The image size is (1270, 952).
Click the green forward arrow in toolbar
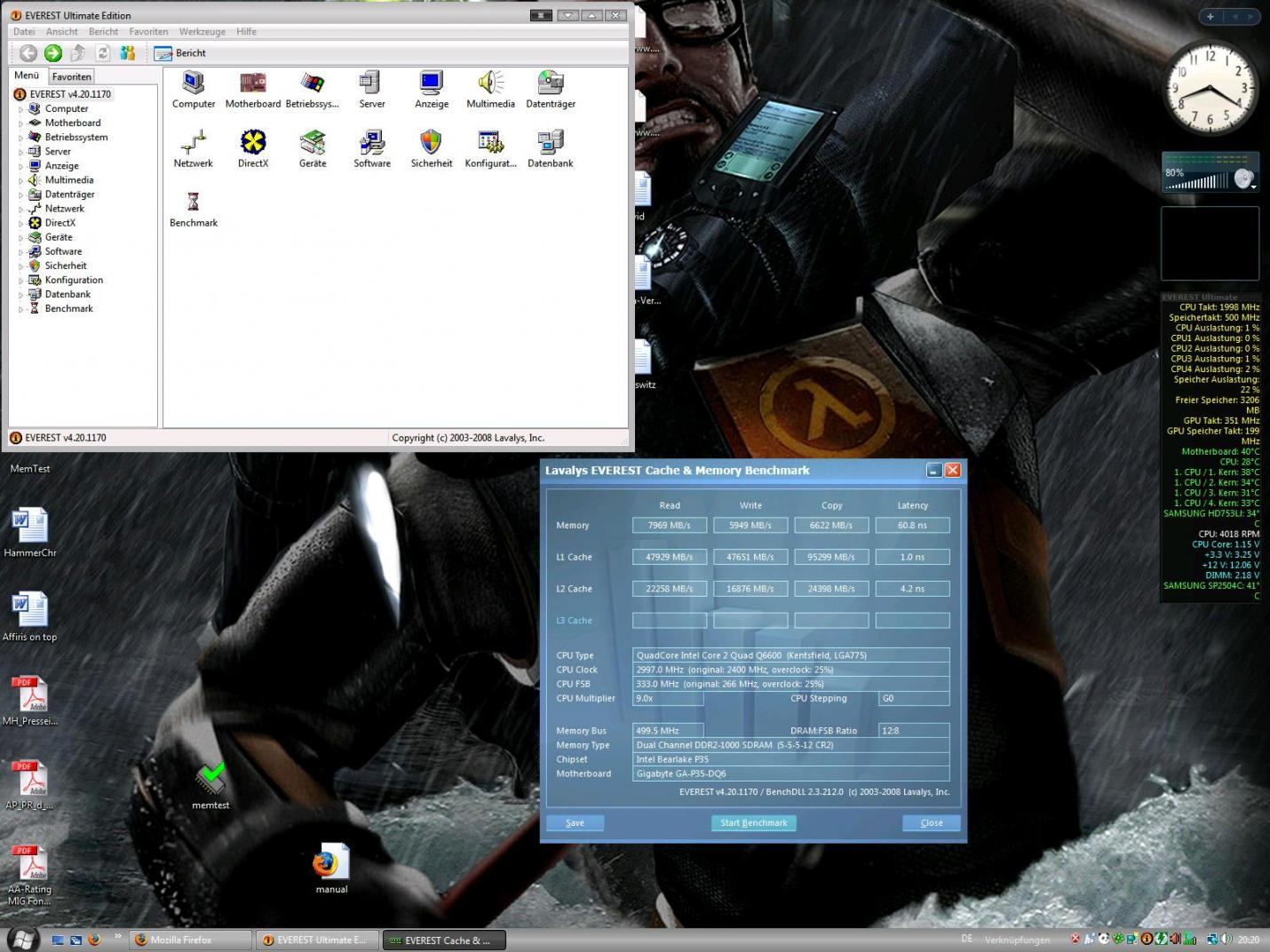coord(53,53)
